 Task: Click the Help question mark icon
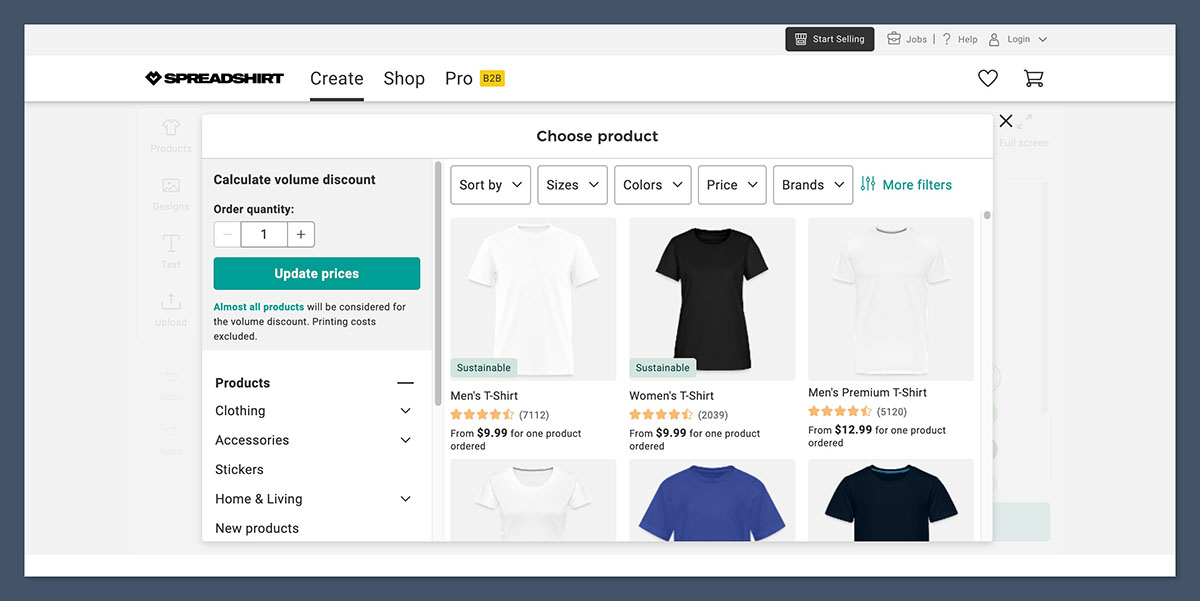946,39
